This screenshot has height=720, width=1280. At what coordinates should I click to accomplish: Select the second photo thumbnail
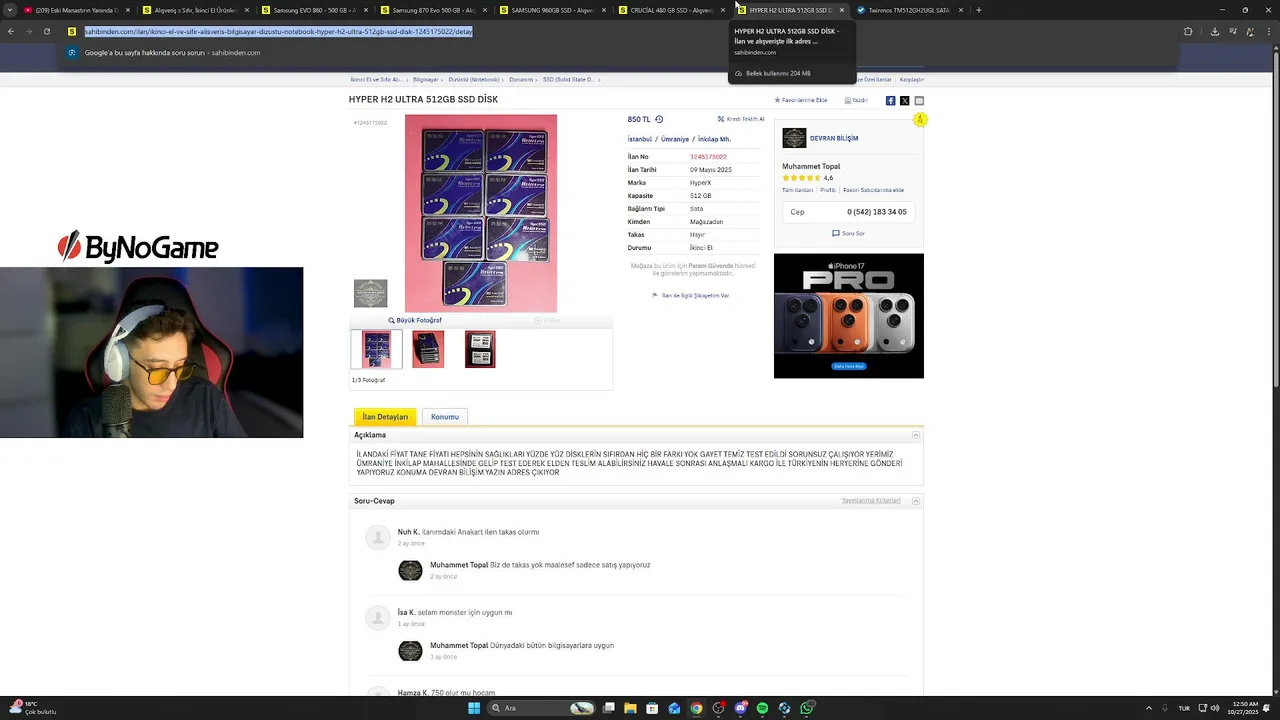point(428,349)
